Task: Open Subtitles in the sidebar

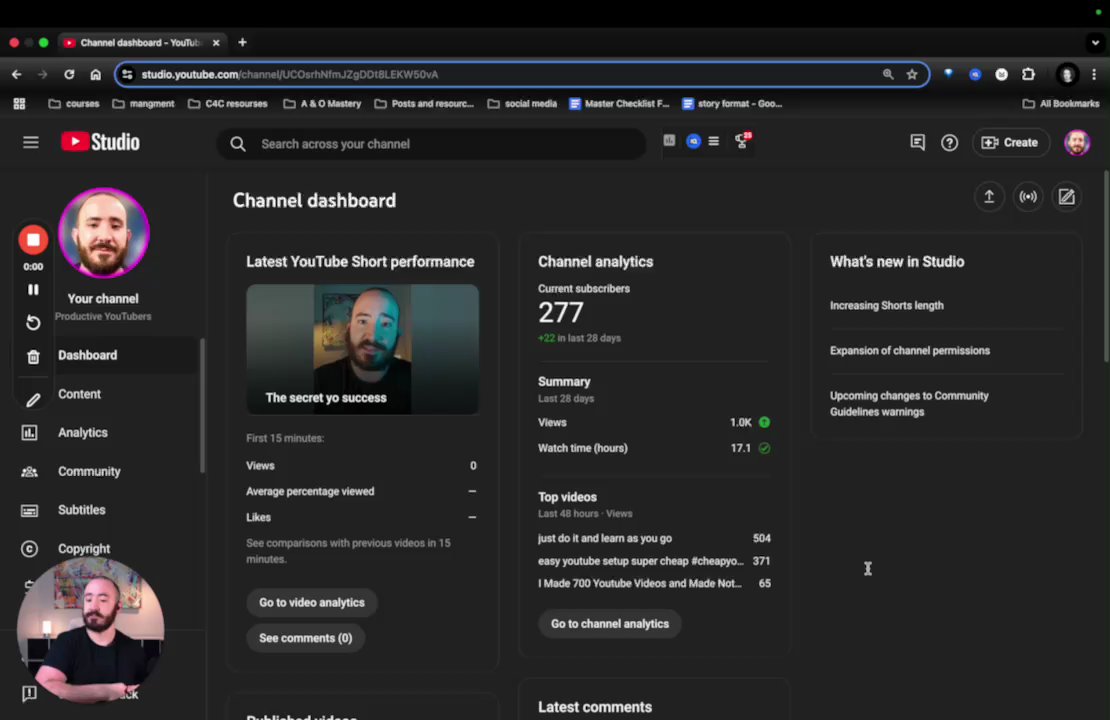Action: [81, 510]
